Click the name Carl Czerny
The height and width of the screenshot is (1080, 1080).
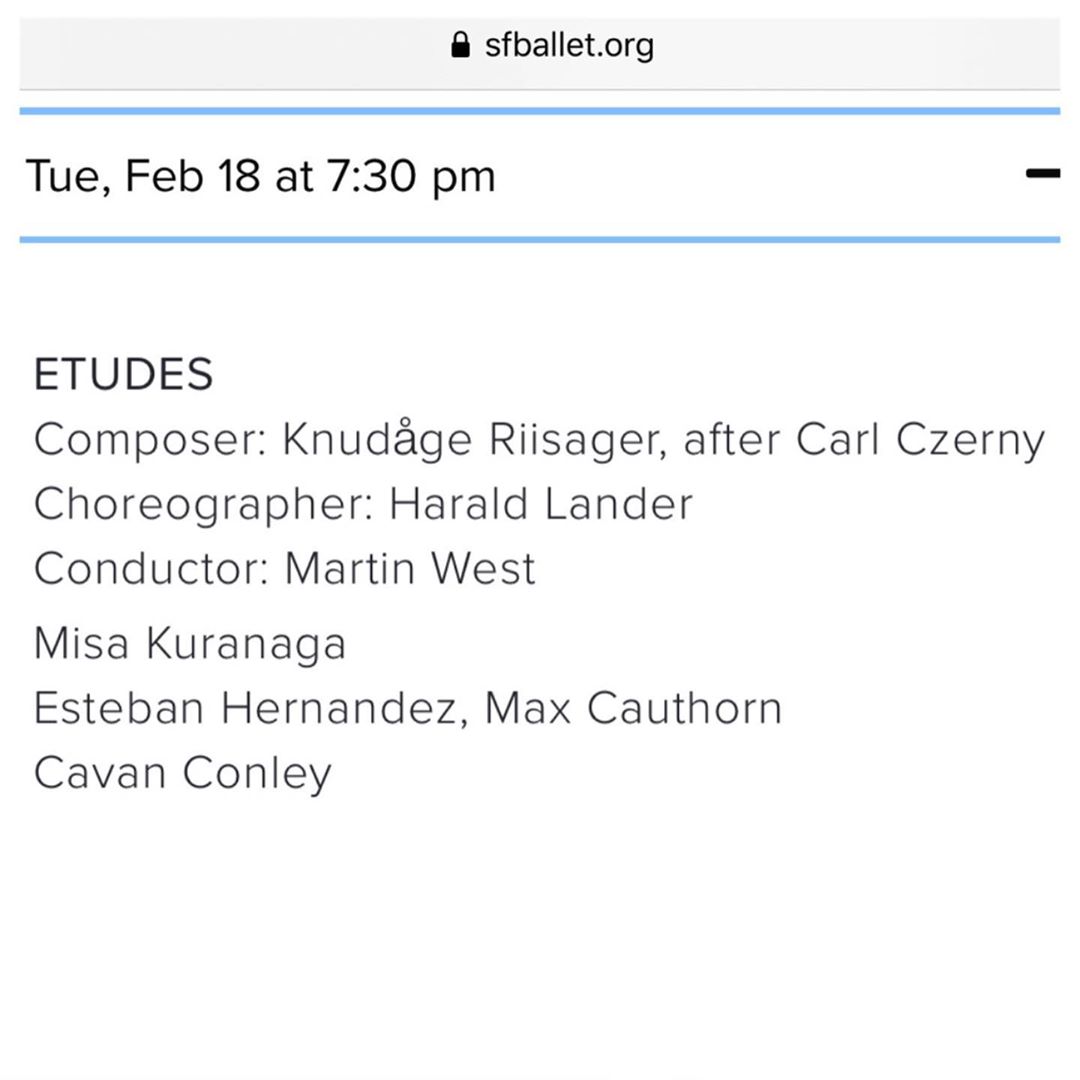pos(920,440)
